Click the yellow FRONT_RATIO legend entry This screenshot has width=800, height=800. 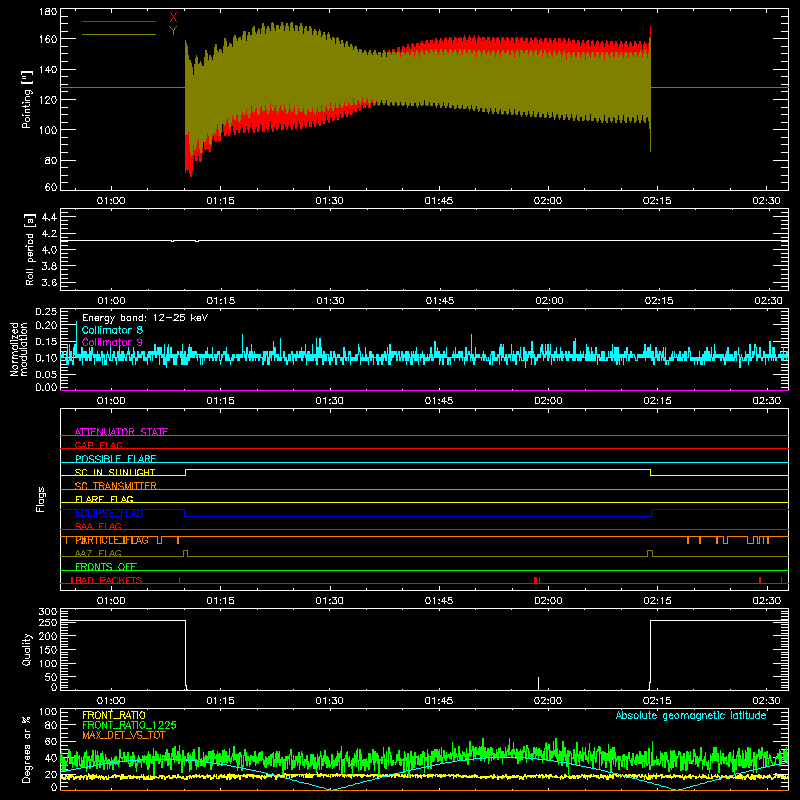[114, 715]
